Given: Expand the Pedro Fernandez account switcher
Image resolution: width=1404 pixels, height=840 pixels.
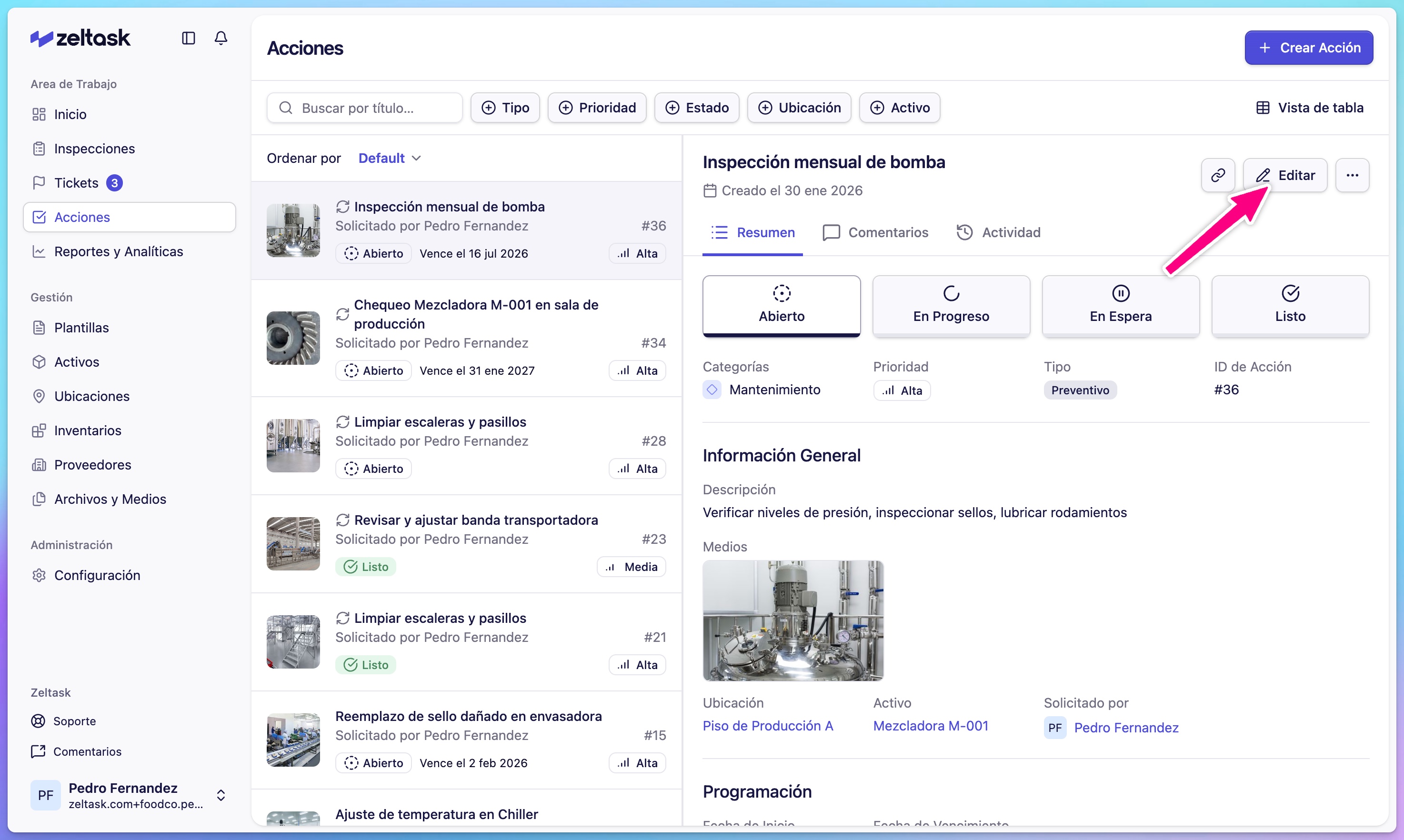Looking at the screenshot, I should [x=129, y=796].
